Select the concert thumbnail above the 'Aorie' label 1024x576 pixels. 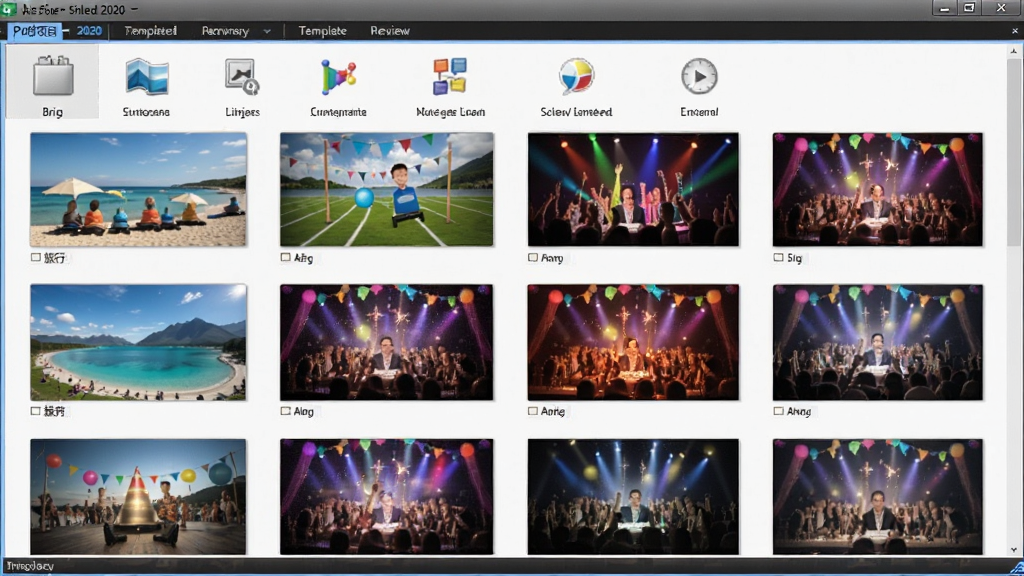coord(633,342)
